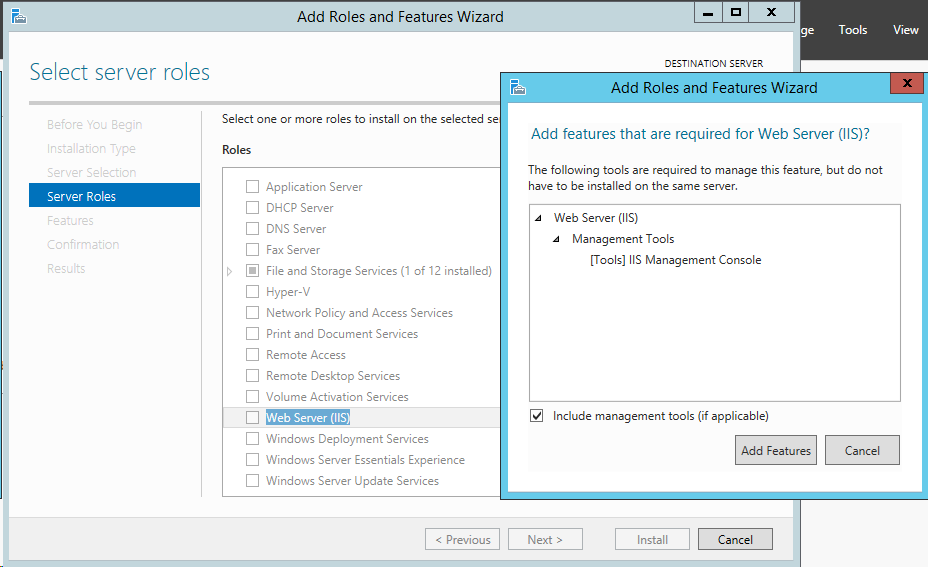This screenshot has width=928, height=567.
Task: Toggle Include management tools checkbox
Action: pyautogui.click(x=537, y=416)
